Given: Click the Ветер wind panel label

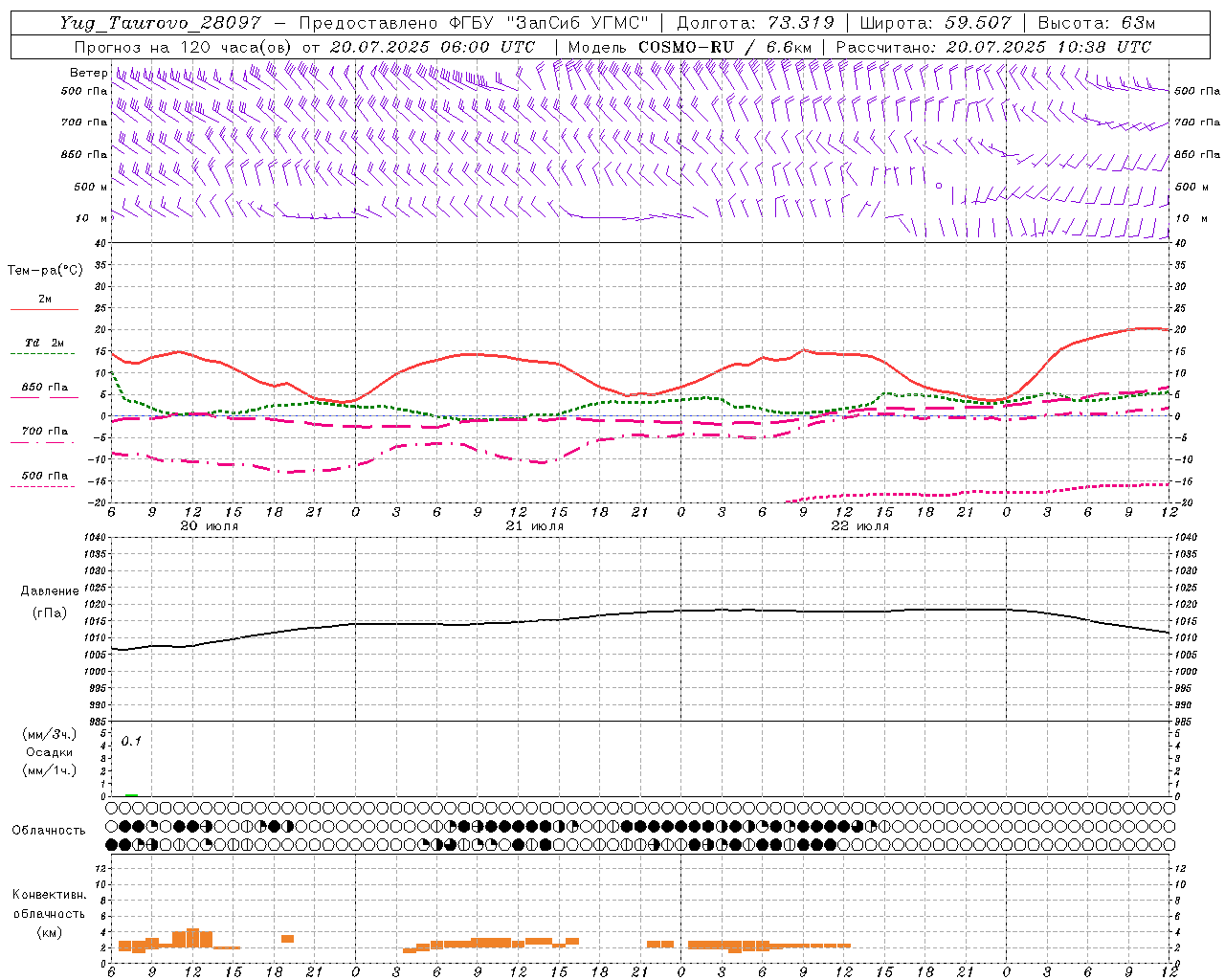Looking at the screenshot, I should (x=88, y=73).
